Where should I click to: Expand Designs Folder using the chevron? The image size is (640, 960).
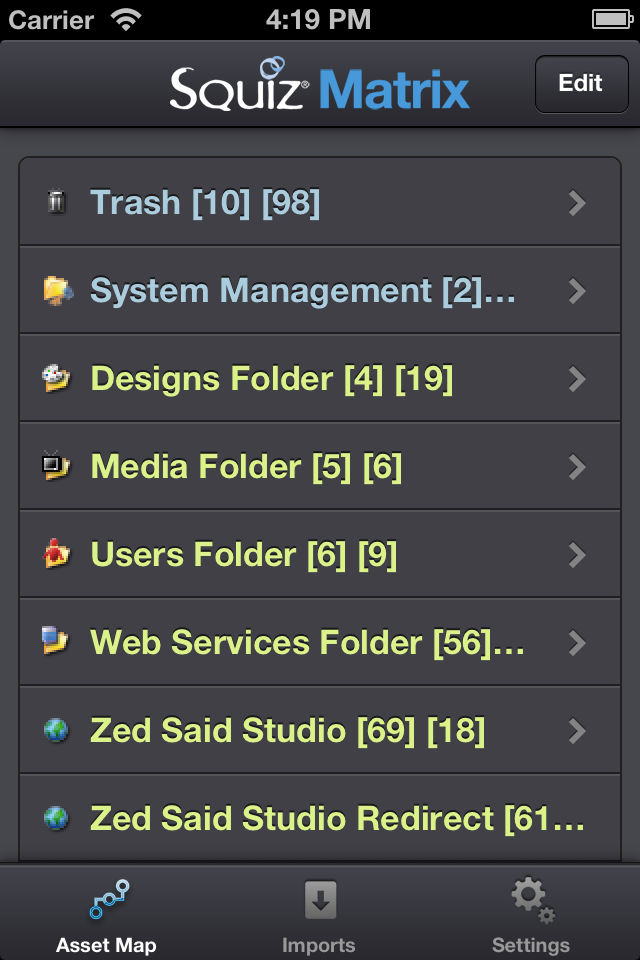576,379
